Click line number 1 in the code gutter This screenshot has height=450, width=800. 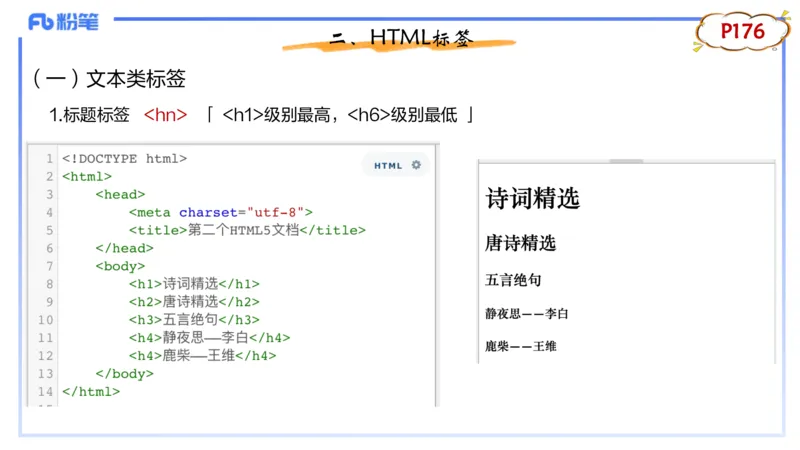[49, 158]
